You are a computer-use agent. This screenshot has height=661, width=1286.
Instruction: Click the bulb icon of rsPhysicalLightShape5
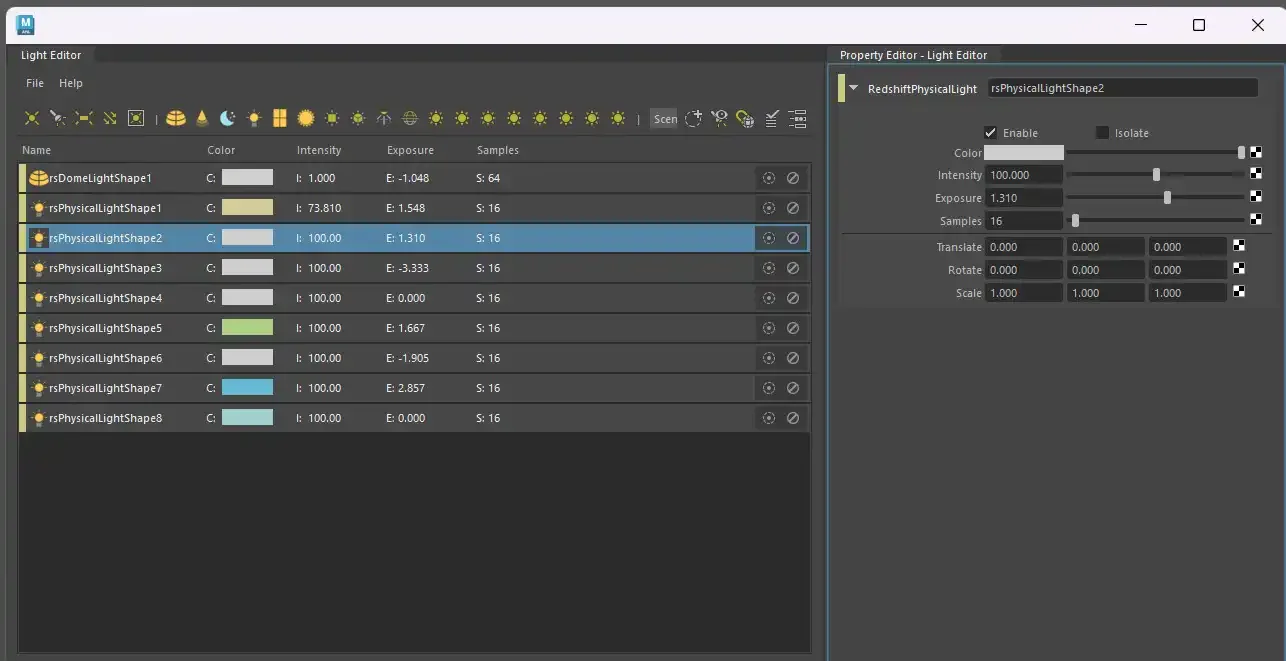pos(38,328)
